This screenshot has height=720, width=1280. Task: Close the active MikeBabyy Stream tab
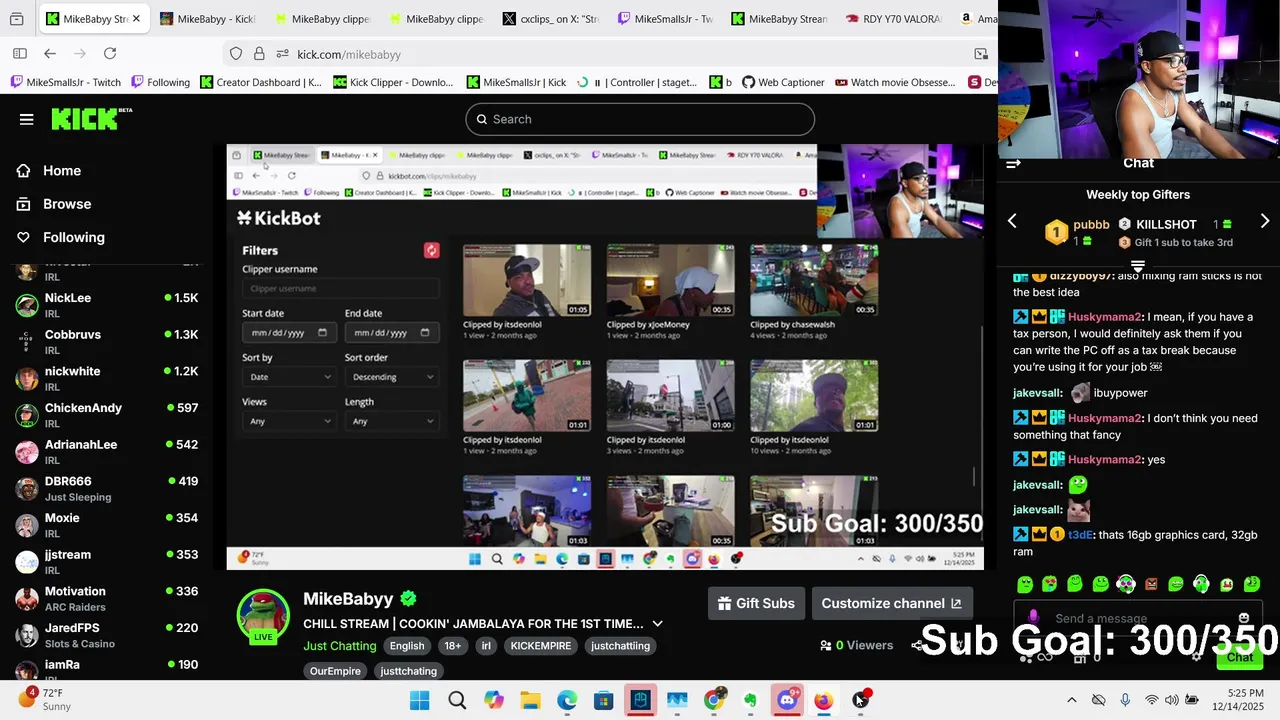[x=136, y=19]
